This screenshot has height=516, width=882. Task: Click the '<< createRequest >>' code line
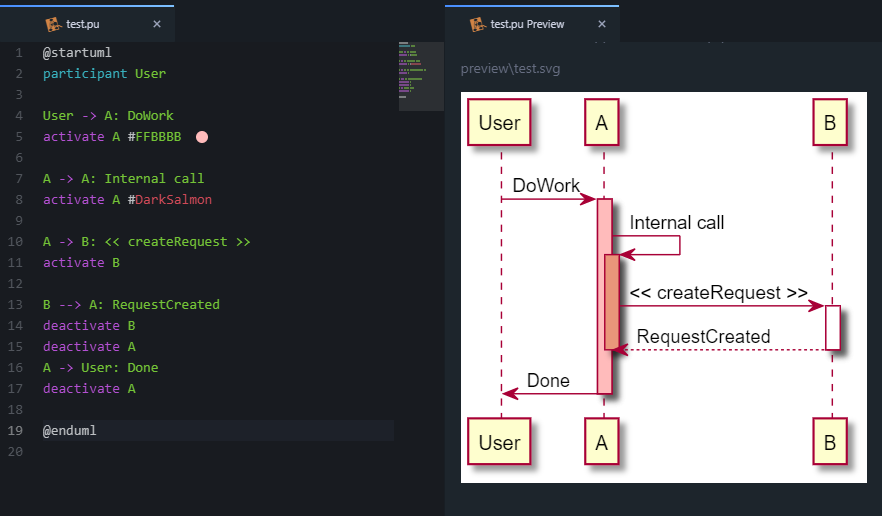[146, 241]
